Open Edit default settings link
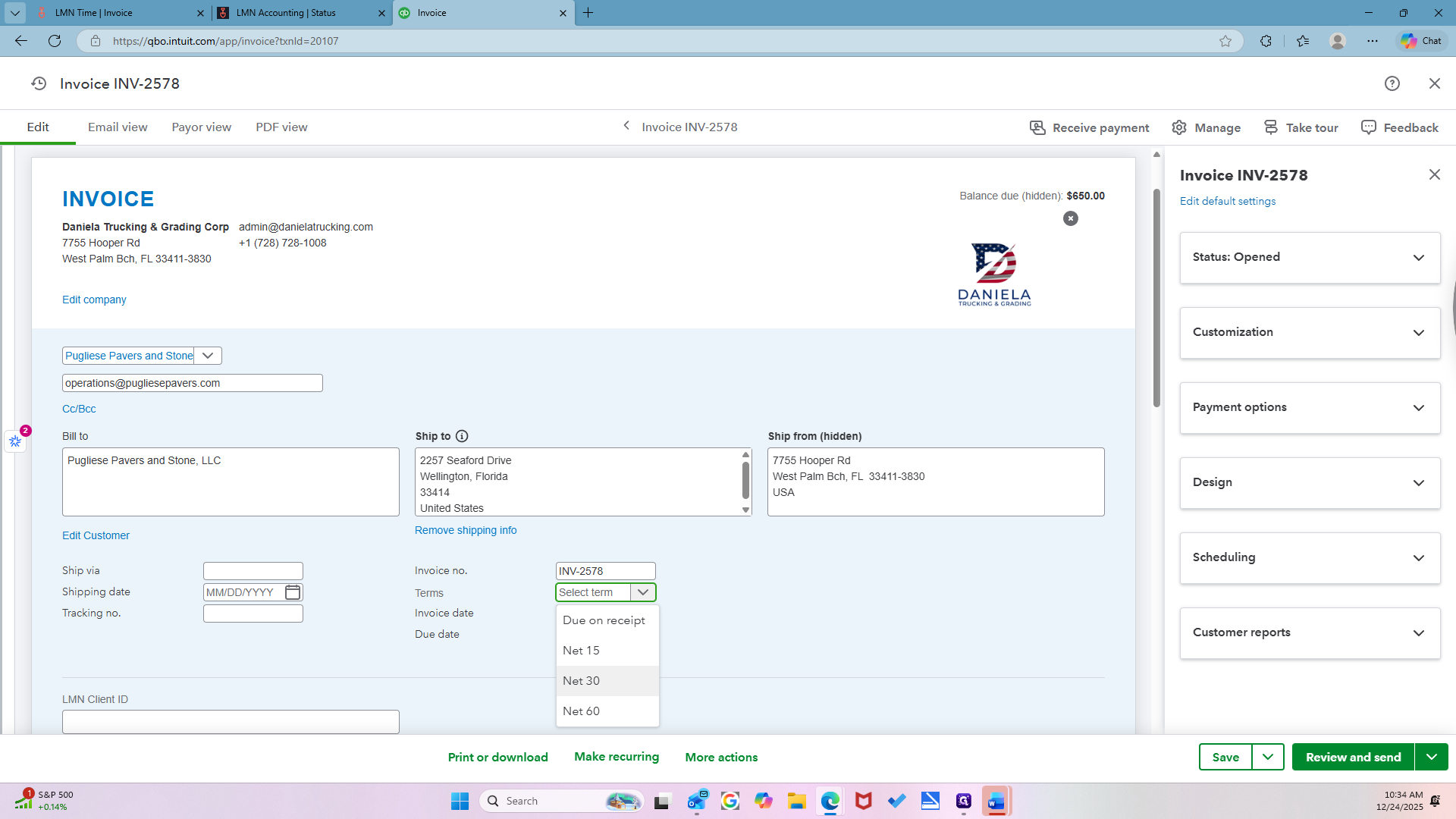The width and height of the screenshot is (1456, 819). coord(1228,201)
